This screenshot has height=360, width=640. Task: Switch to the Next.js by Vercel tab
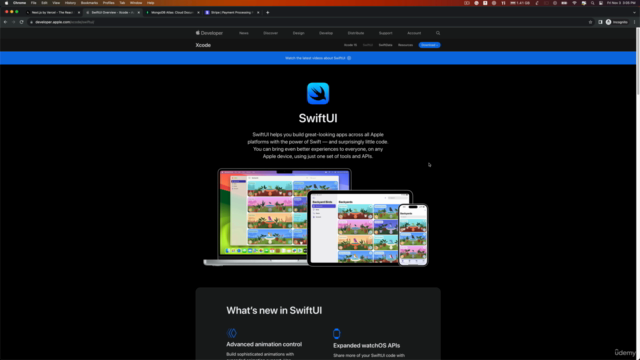[x=52, y=13]
